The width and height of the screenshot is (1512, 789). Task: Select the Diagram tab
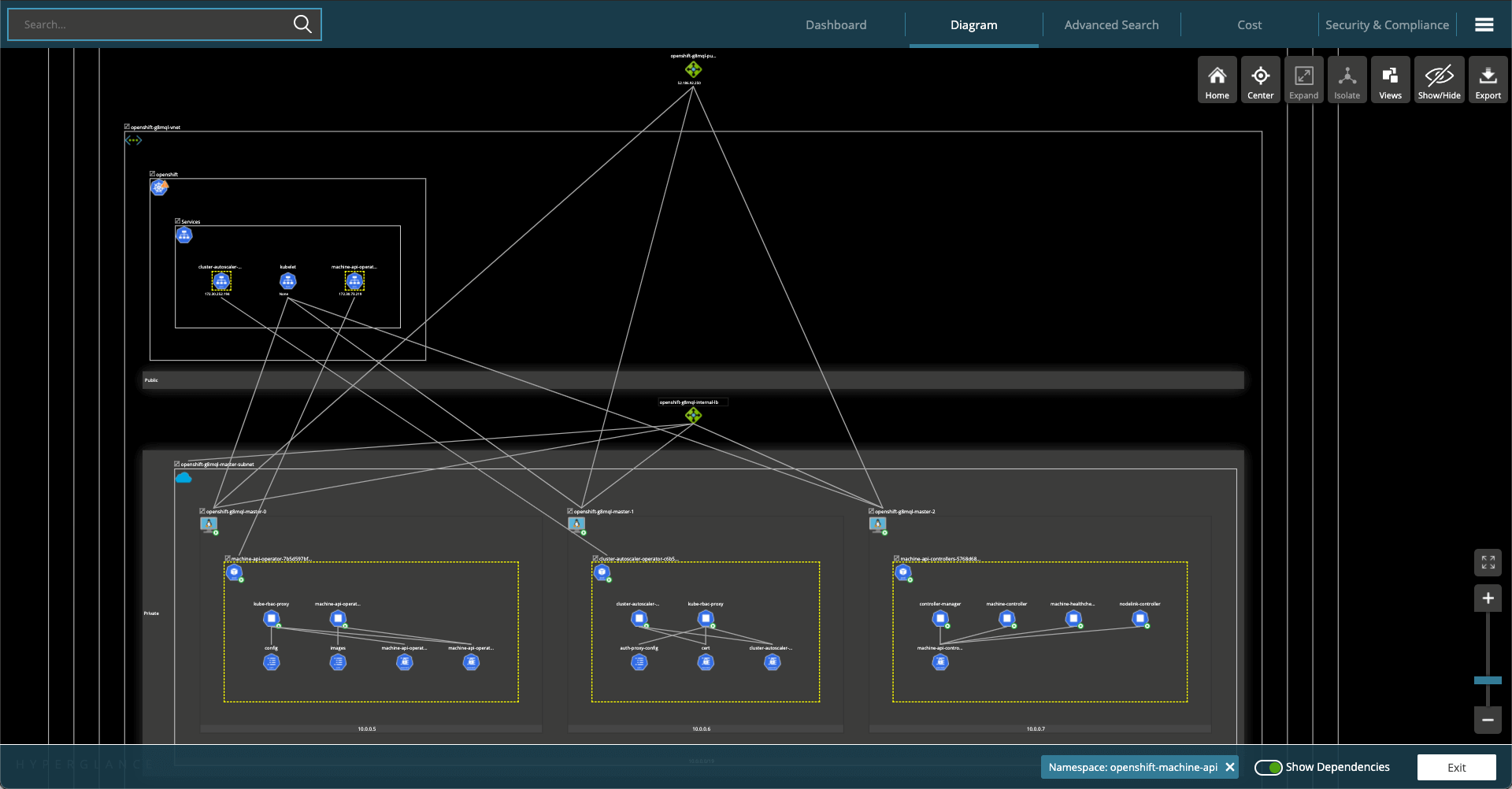click(973, 25)
